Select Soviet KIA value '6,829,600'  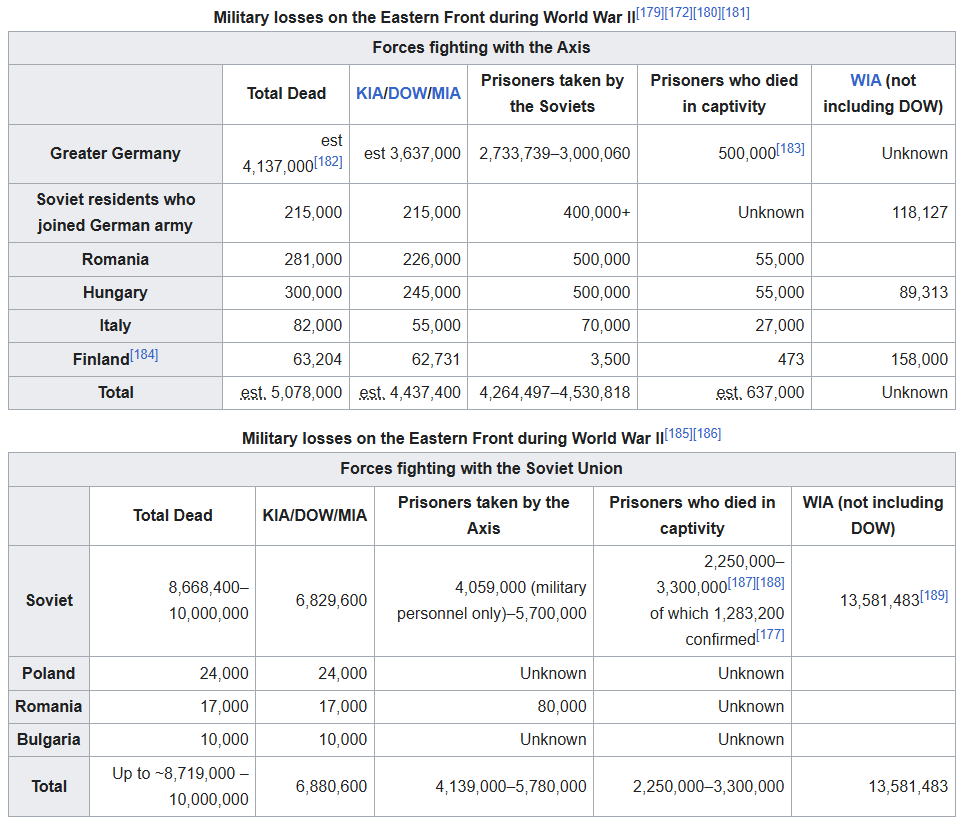[x=331, y=601]
